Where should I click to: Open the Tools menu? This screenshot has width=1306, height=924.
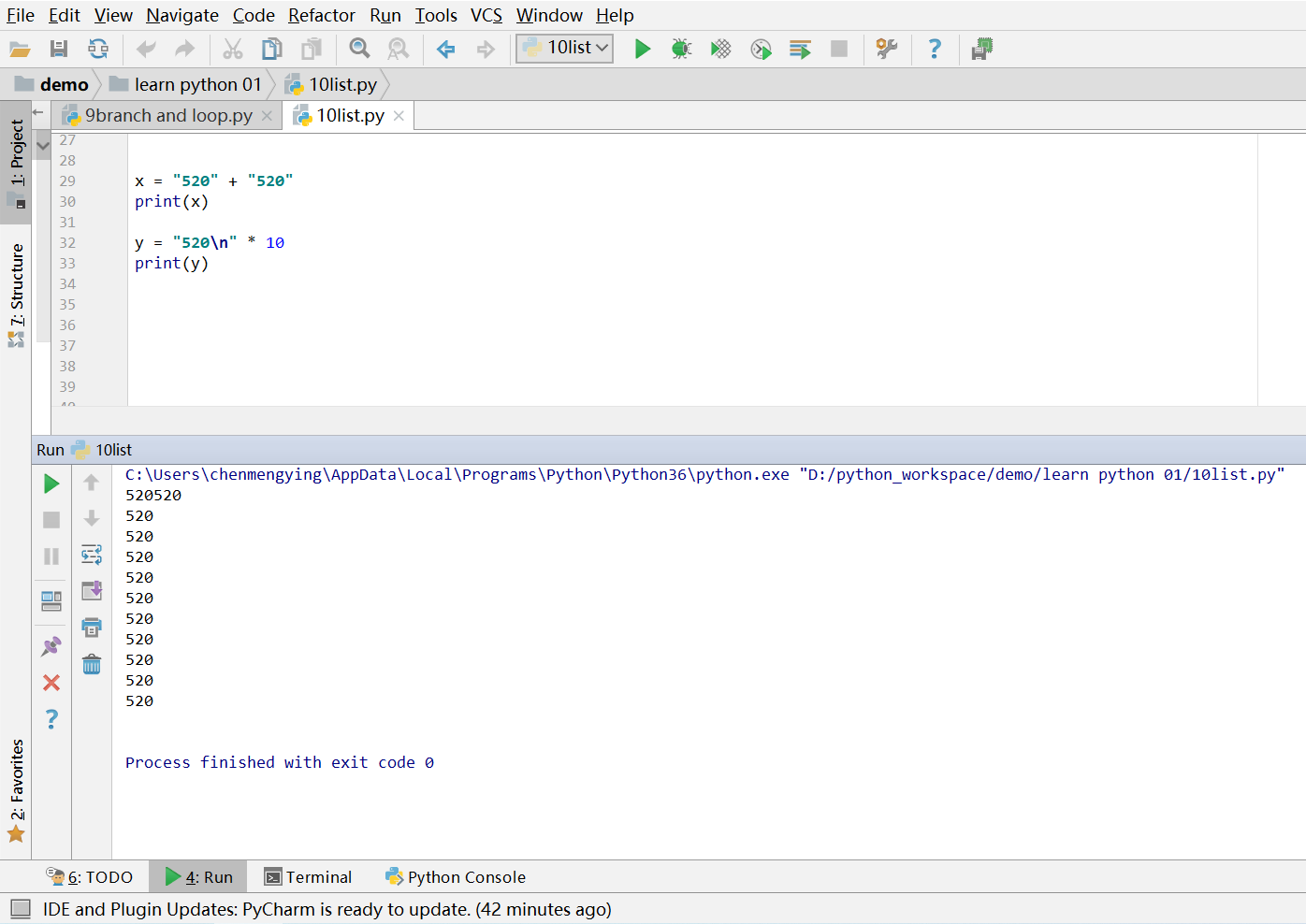(x=436, y=15)
